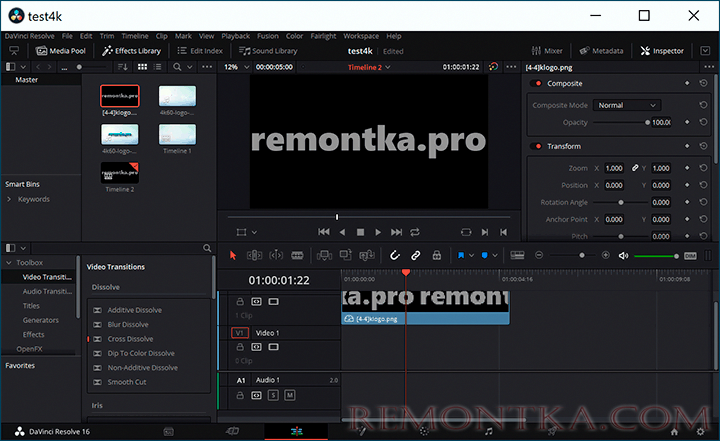This screenshot has width=720, height=441.
Task: Open the Sound Library panel
Action: tap(268, 51)
